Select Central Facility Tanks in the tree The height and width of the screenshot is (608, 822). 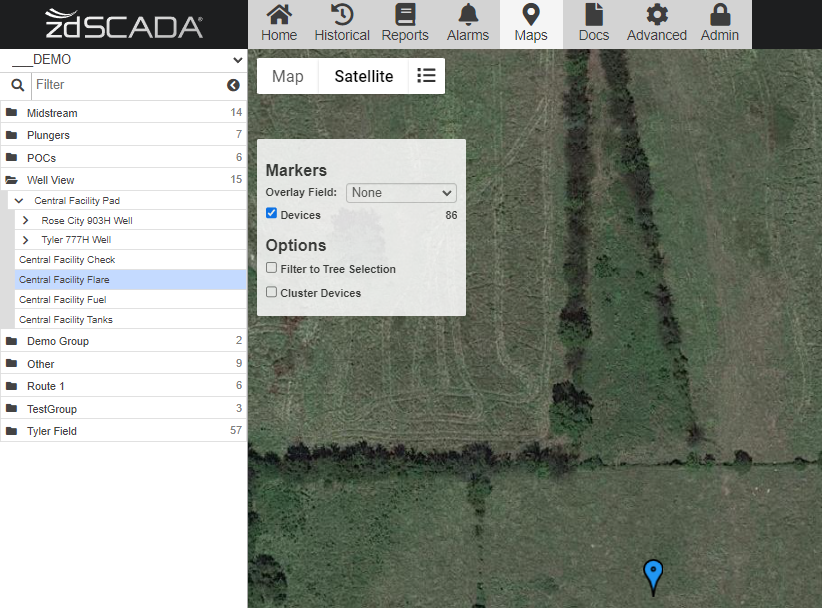[x=66, y=319]
